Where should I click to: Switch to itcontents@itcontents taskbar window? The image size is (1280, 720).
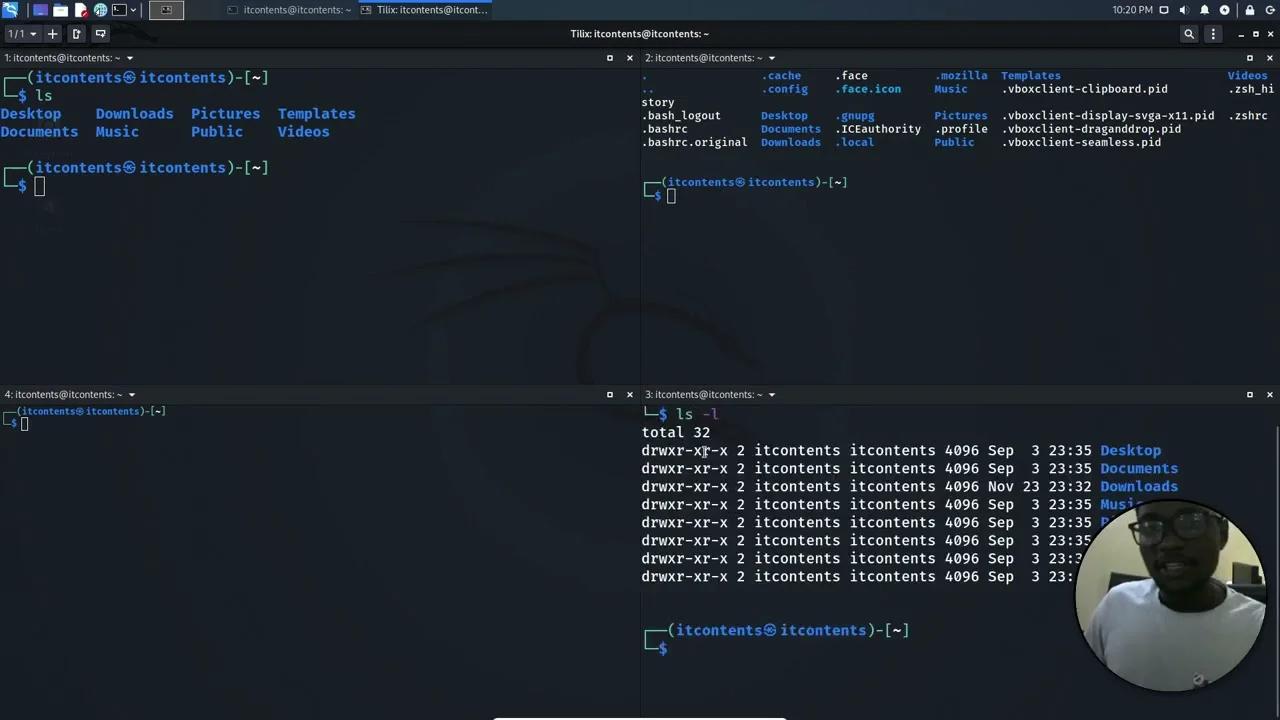(x=288, y=10)
